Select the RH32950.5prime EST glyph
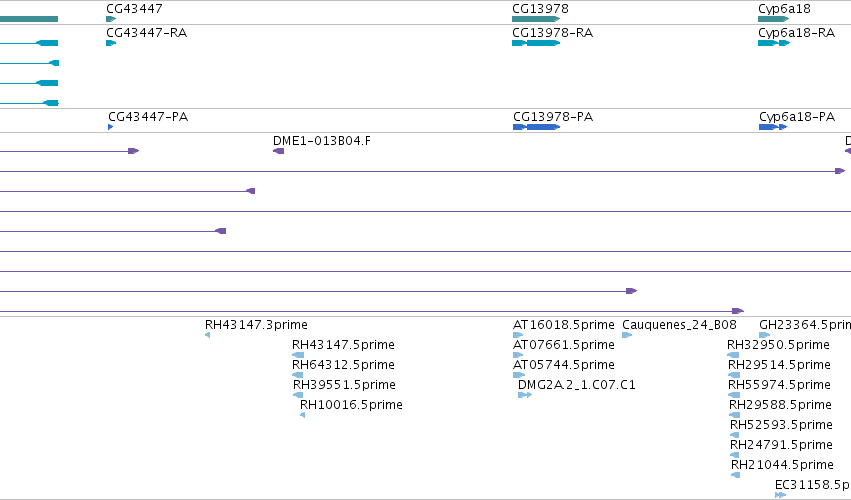Screen dimensions: 851x500 click(x=733, y=355)
